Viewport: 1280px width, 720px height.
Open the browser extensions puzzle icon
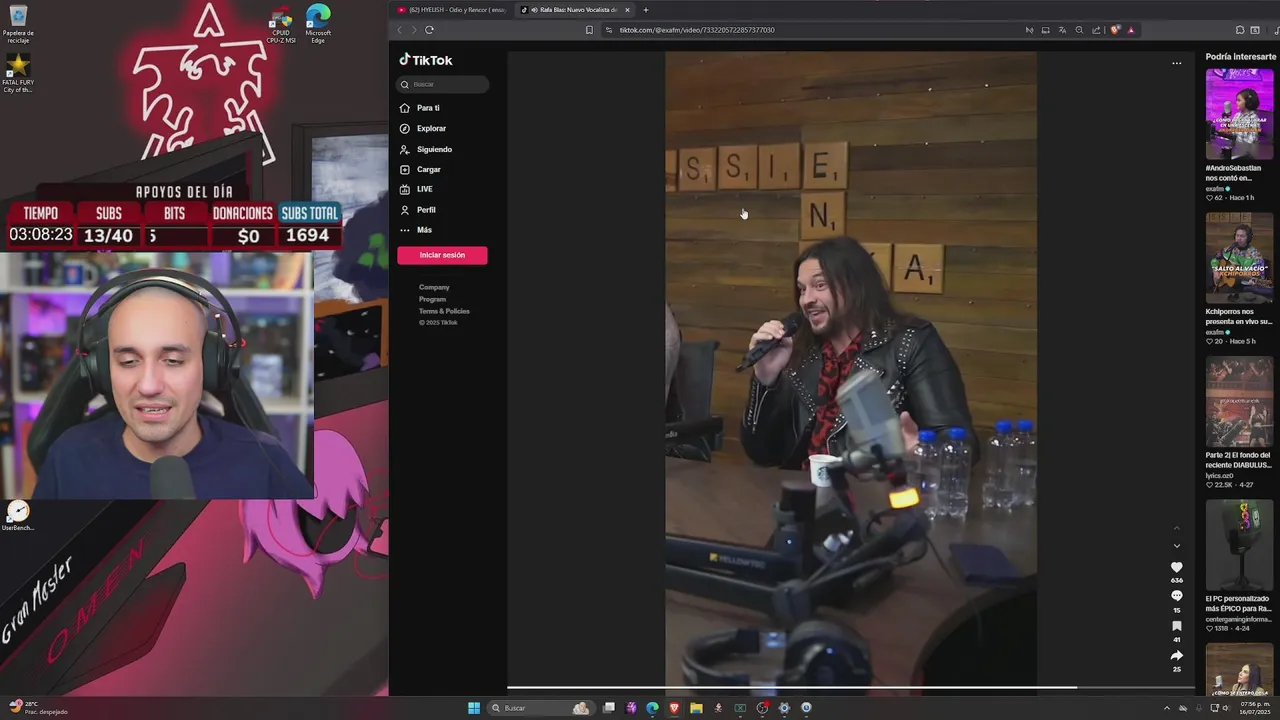[1240, 30]
